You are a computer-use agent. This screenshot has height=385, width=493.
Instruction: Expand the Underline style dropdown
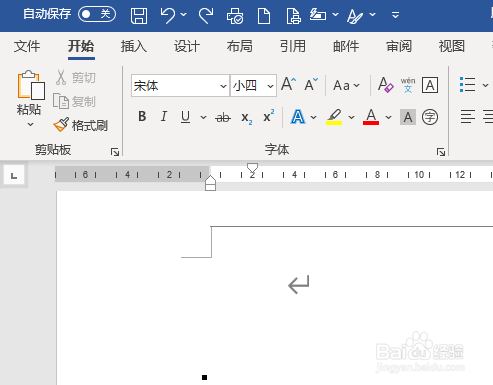click(x=203, y=117)
